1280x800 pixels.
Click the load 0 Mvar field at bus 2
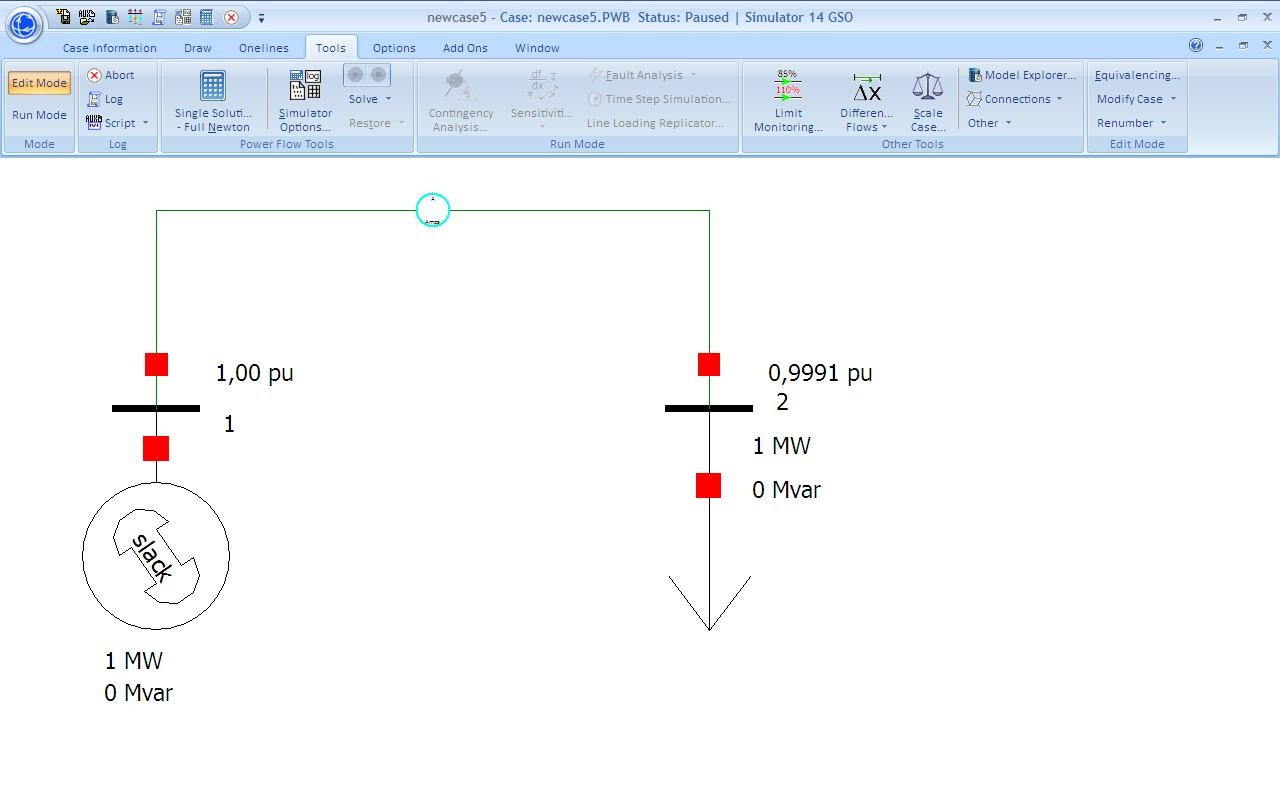tap(787, 490)
